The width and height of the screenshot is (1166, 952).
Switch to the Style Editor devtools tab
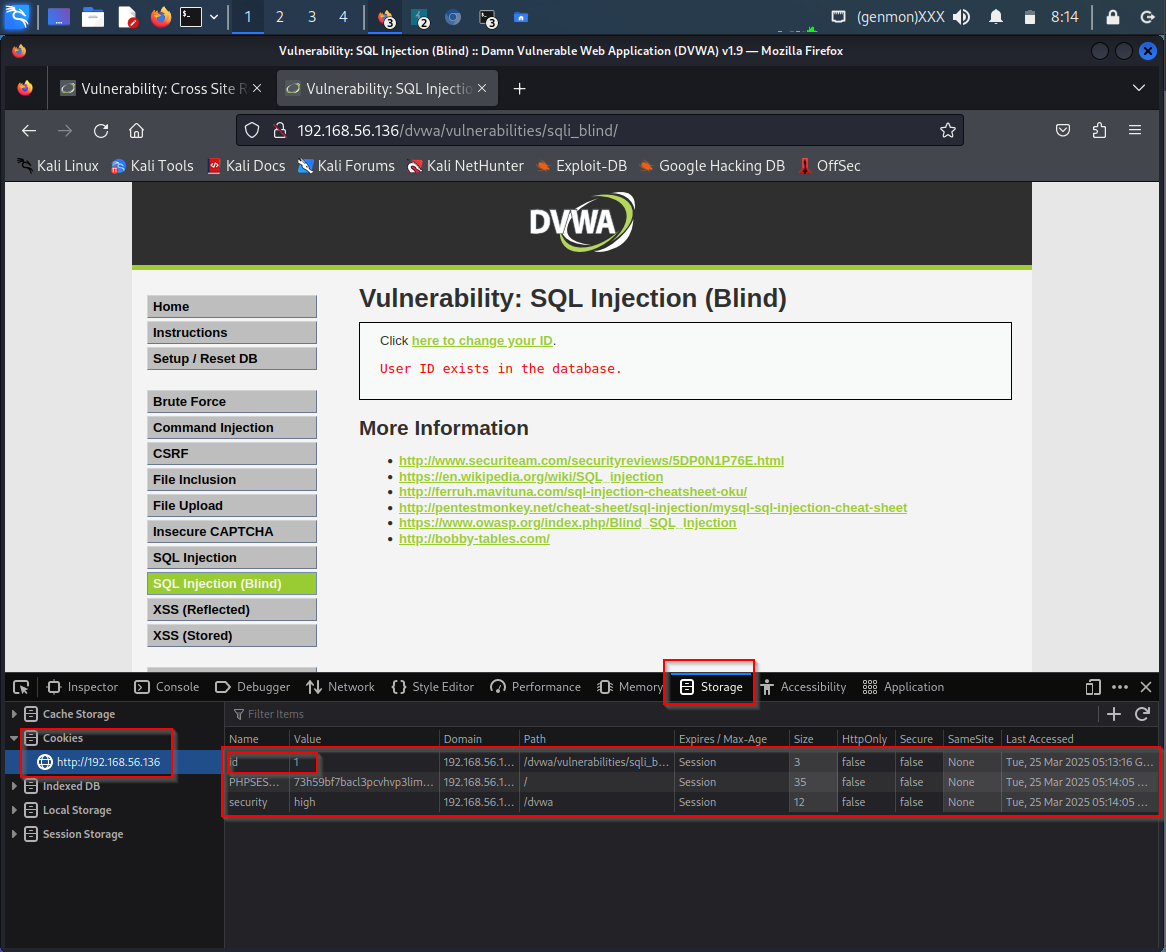point(433,687)
